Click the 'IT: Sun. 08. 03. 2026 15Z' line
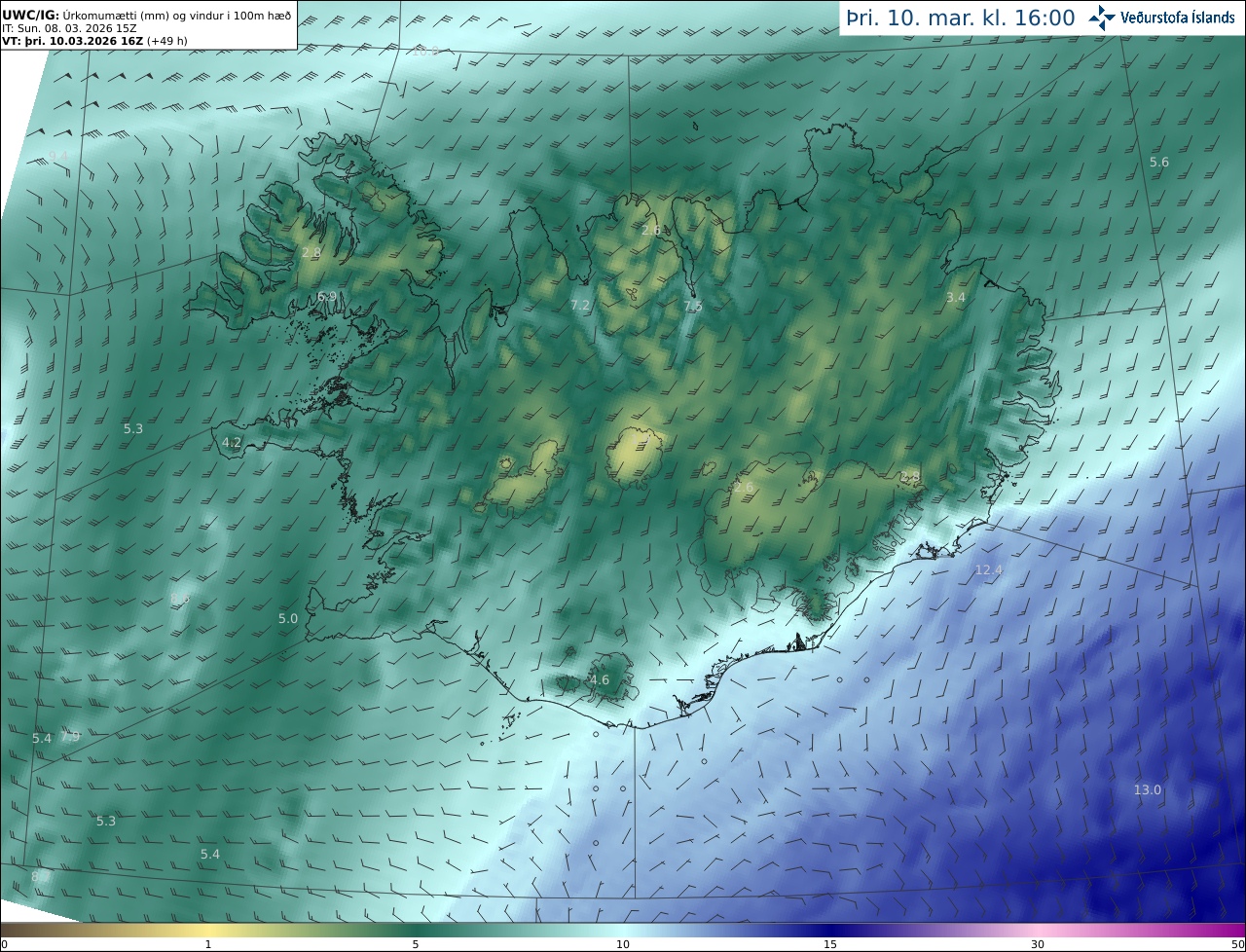 [70, 28]
